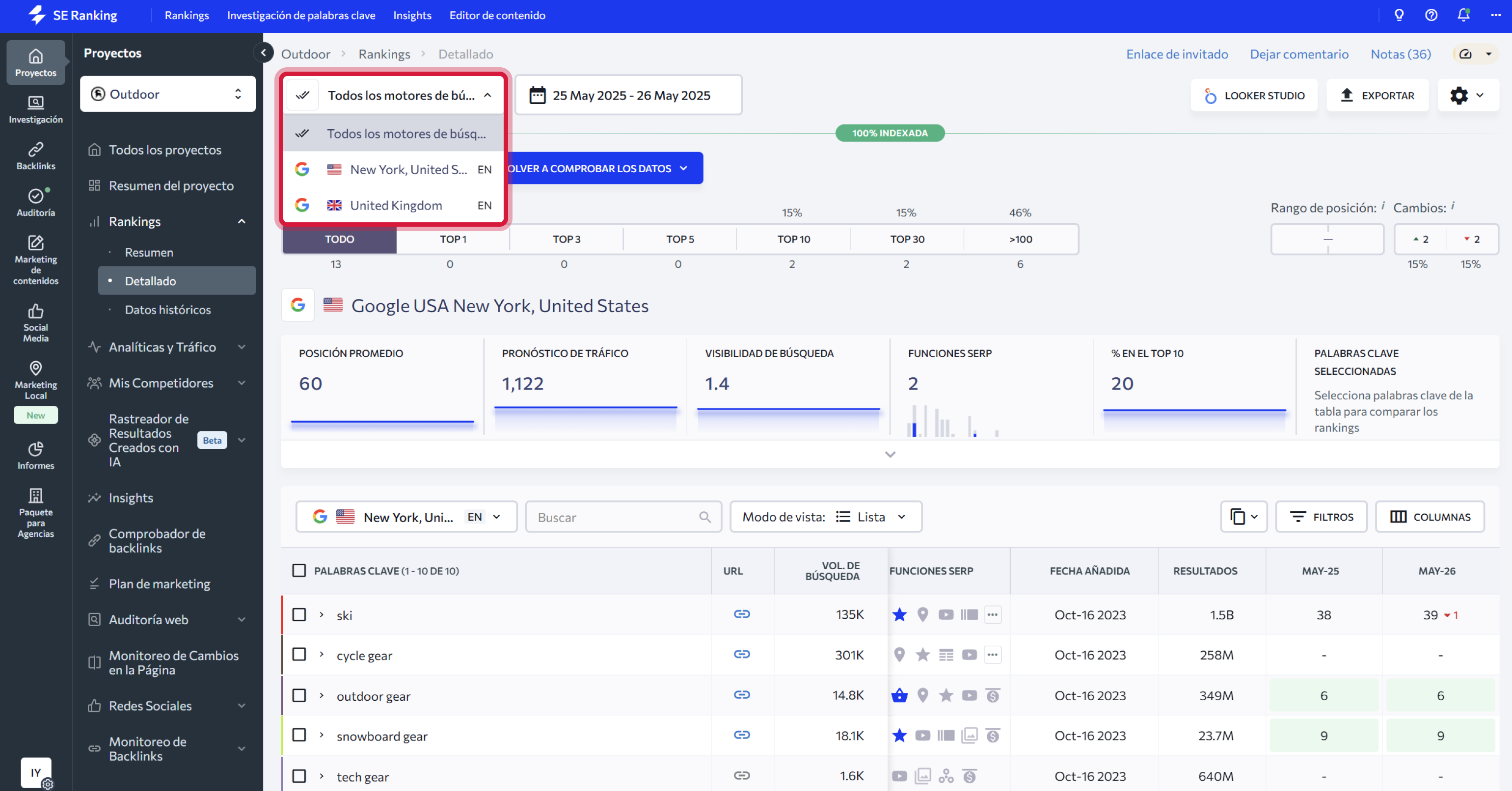Open the top bar more options menu
The image size is (1512, 791).
click(x=1496, y=15)
